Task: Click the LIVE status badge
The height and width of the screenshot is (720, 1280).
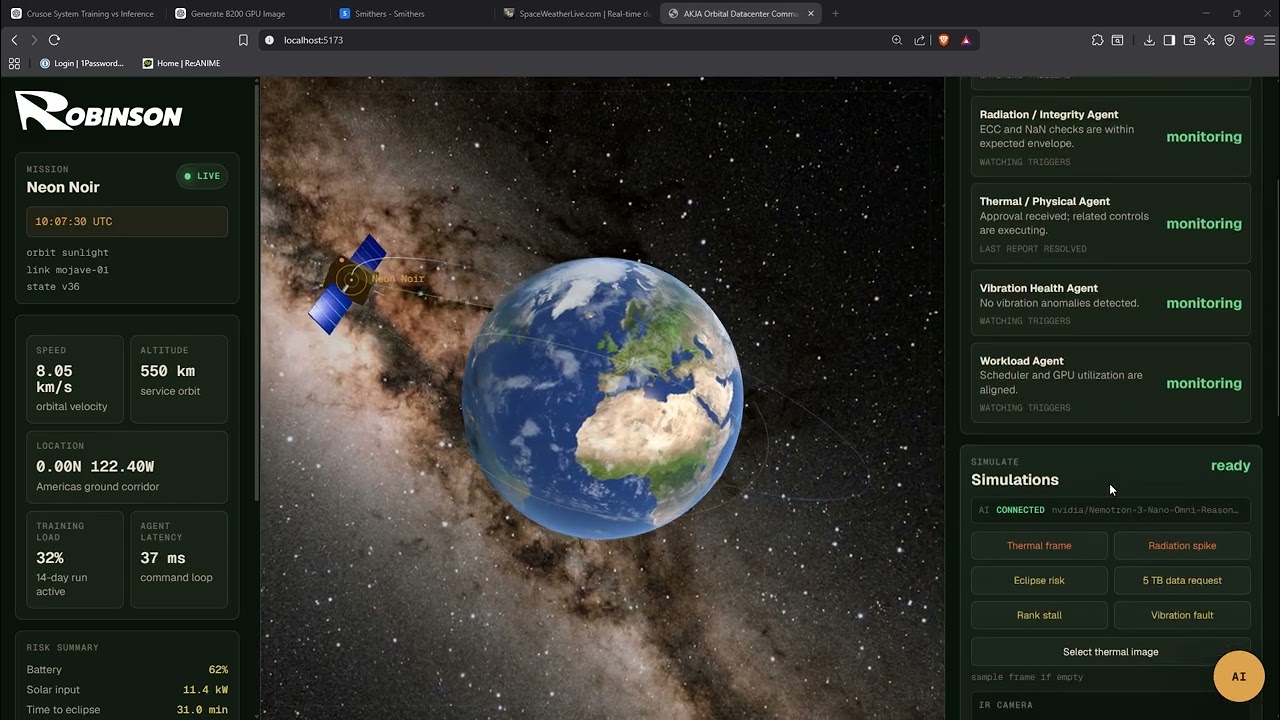Action: [202, 176]
